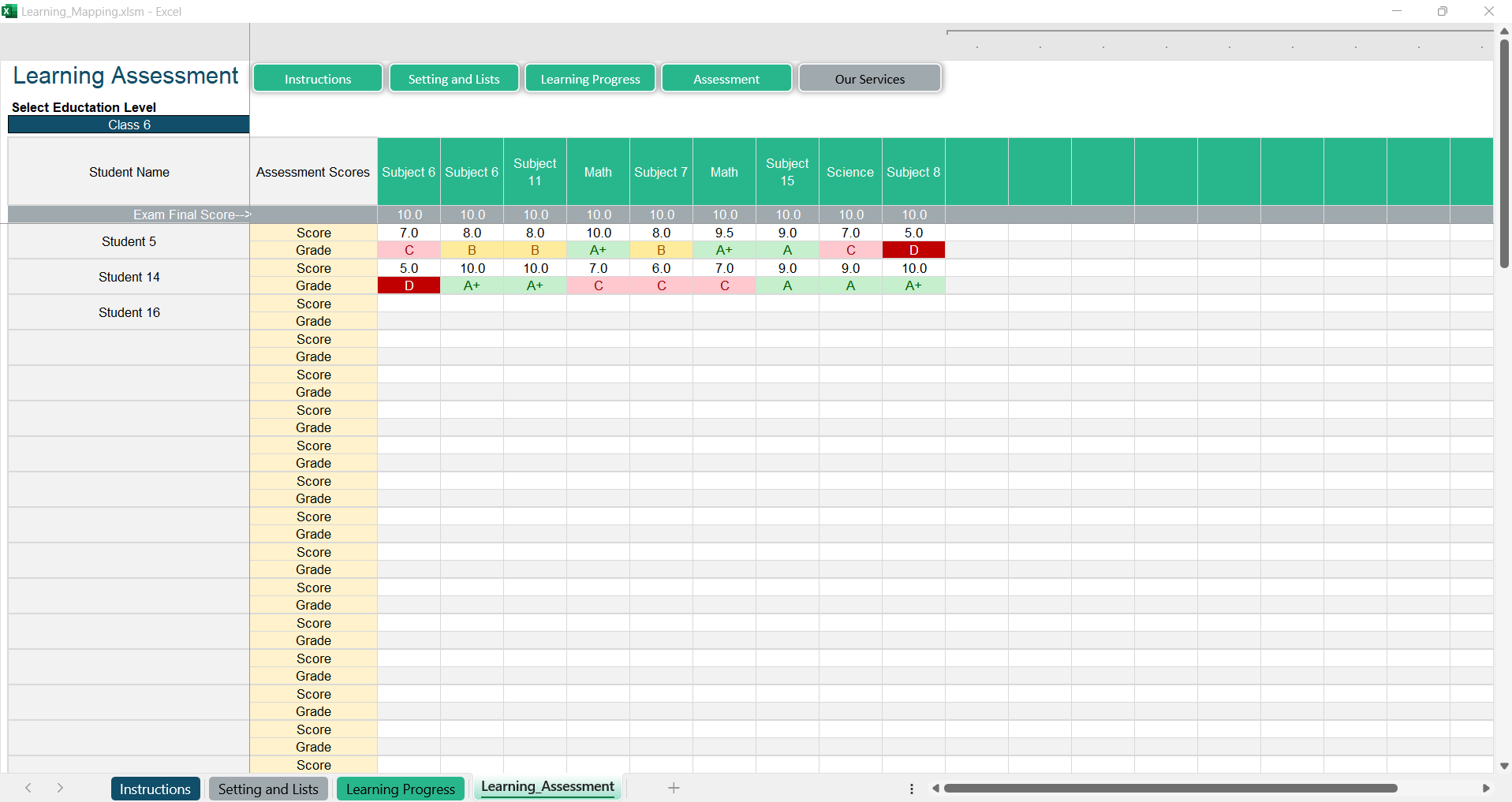Switch to the Learning Progress sheet tab
1512x802 pixels.
tap(400, 789)
